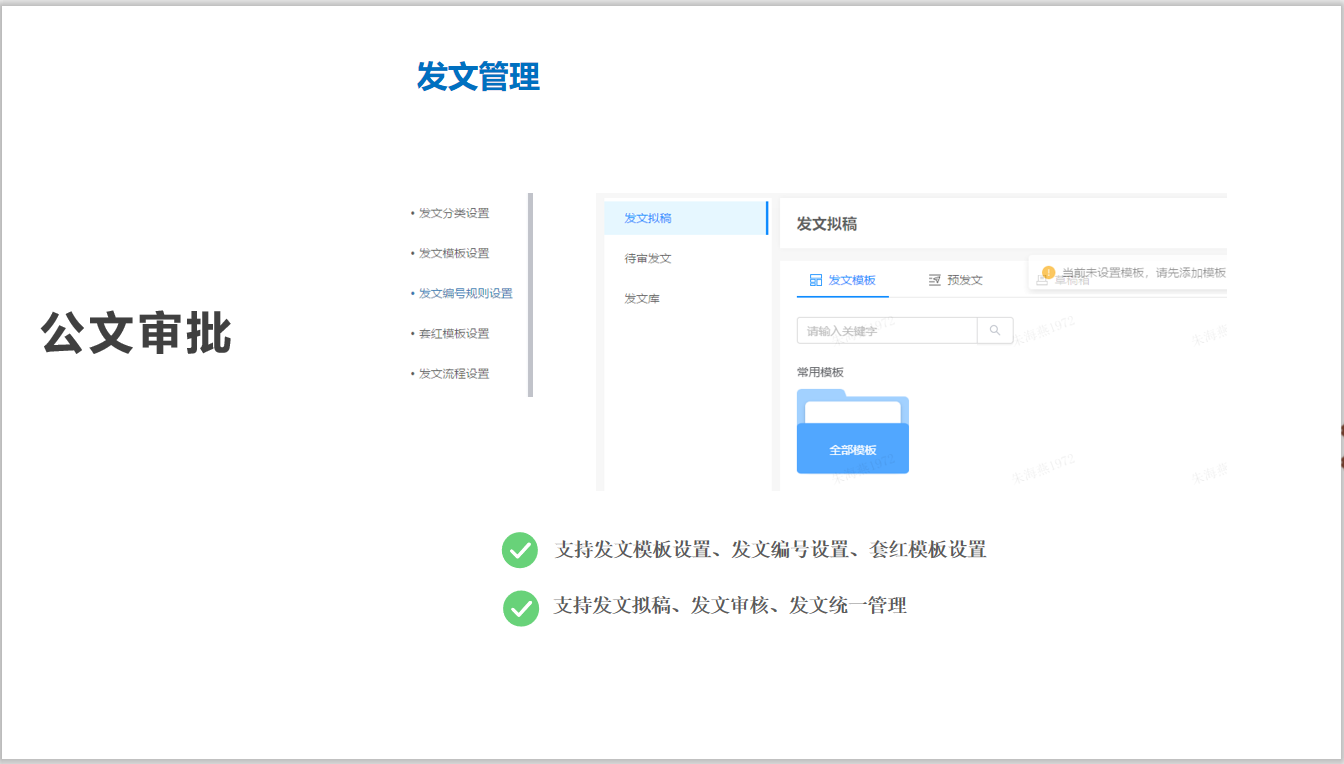1344x764 pixels.
Task: Click the orange warning notification icon
Action: pos(1049,273)
